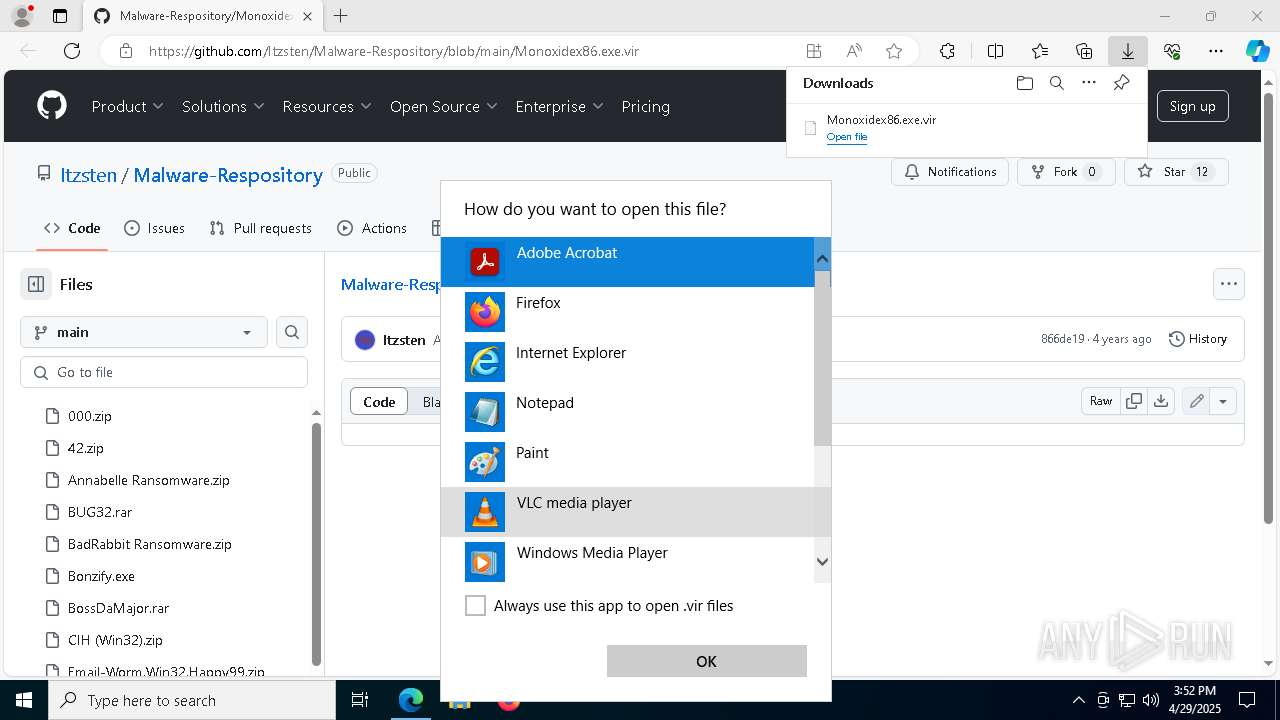This screenshot has height=720, width=1280.
Task: Open Edge favorites list icon
Action: pos(1040,51)
